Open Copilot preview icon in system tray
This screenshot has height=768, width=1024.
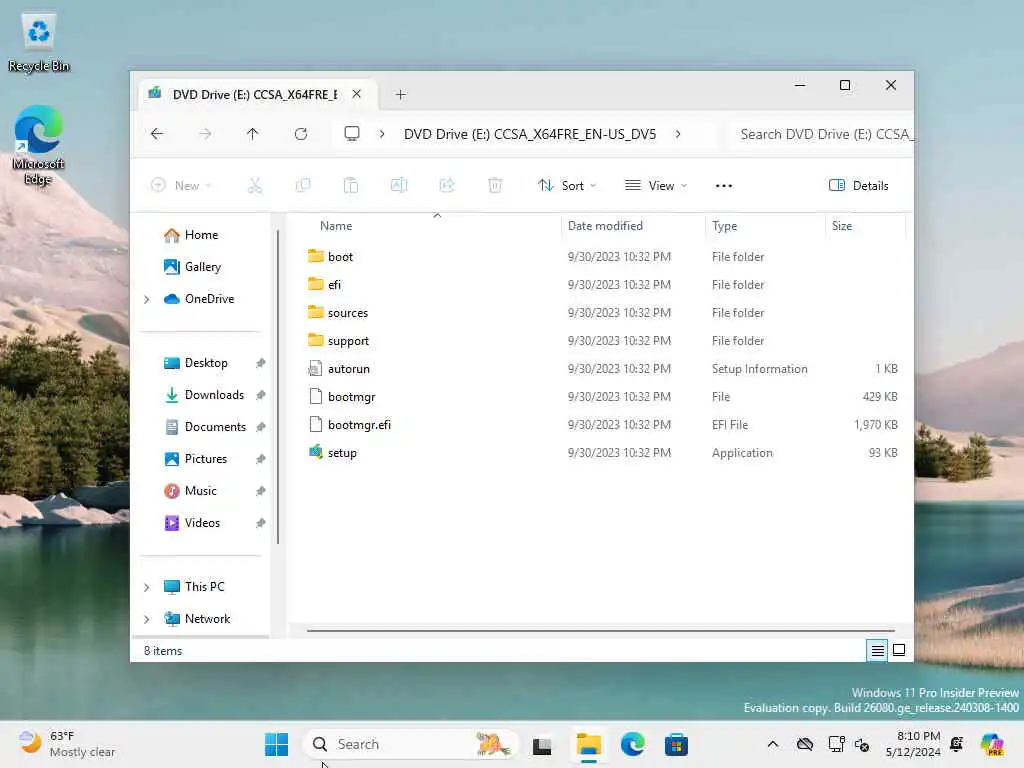pyautogui.click(x=992, y=744)
